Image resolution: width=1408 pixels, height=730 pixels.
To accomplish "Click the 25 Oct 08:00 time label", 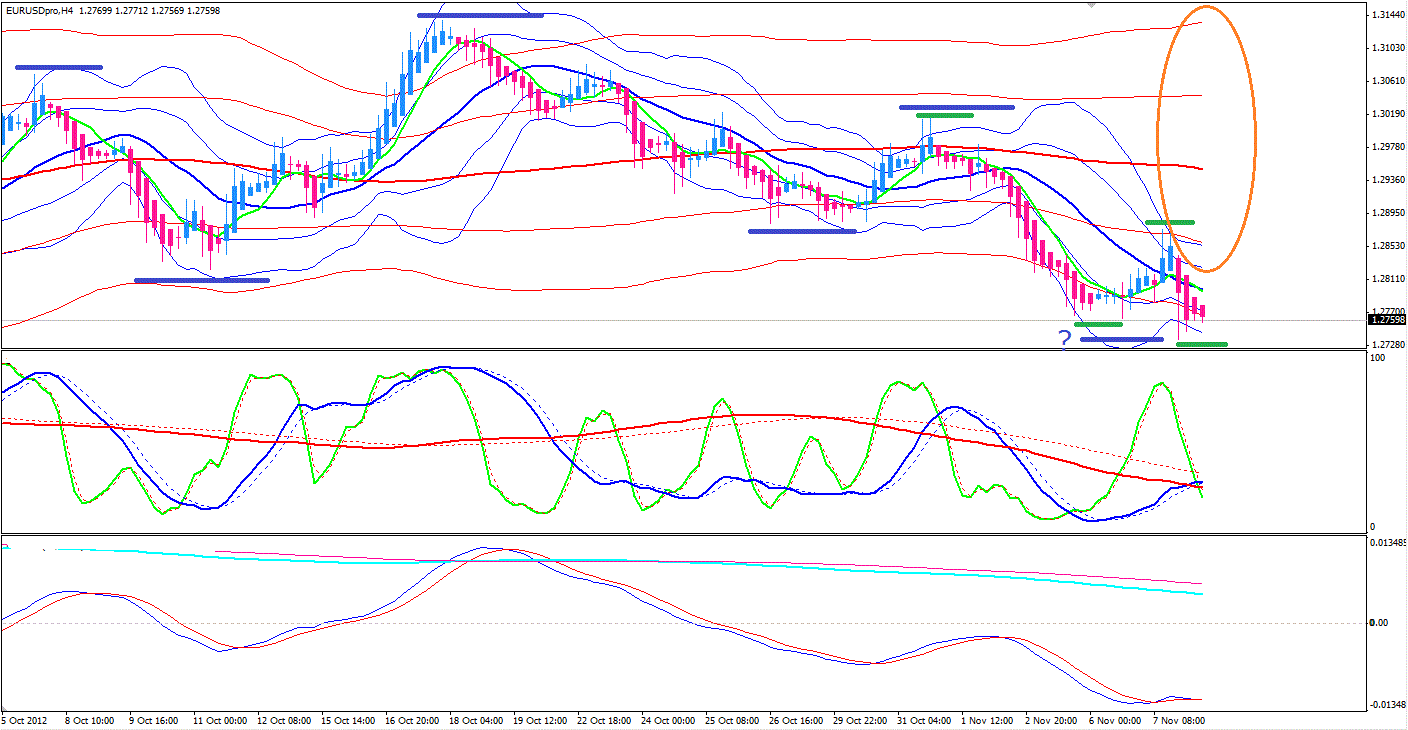I will pyautogui.click(x=733, y=719).
